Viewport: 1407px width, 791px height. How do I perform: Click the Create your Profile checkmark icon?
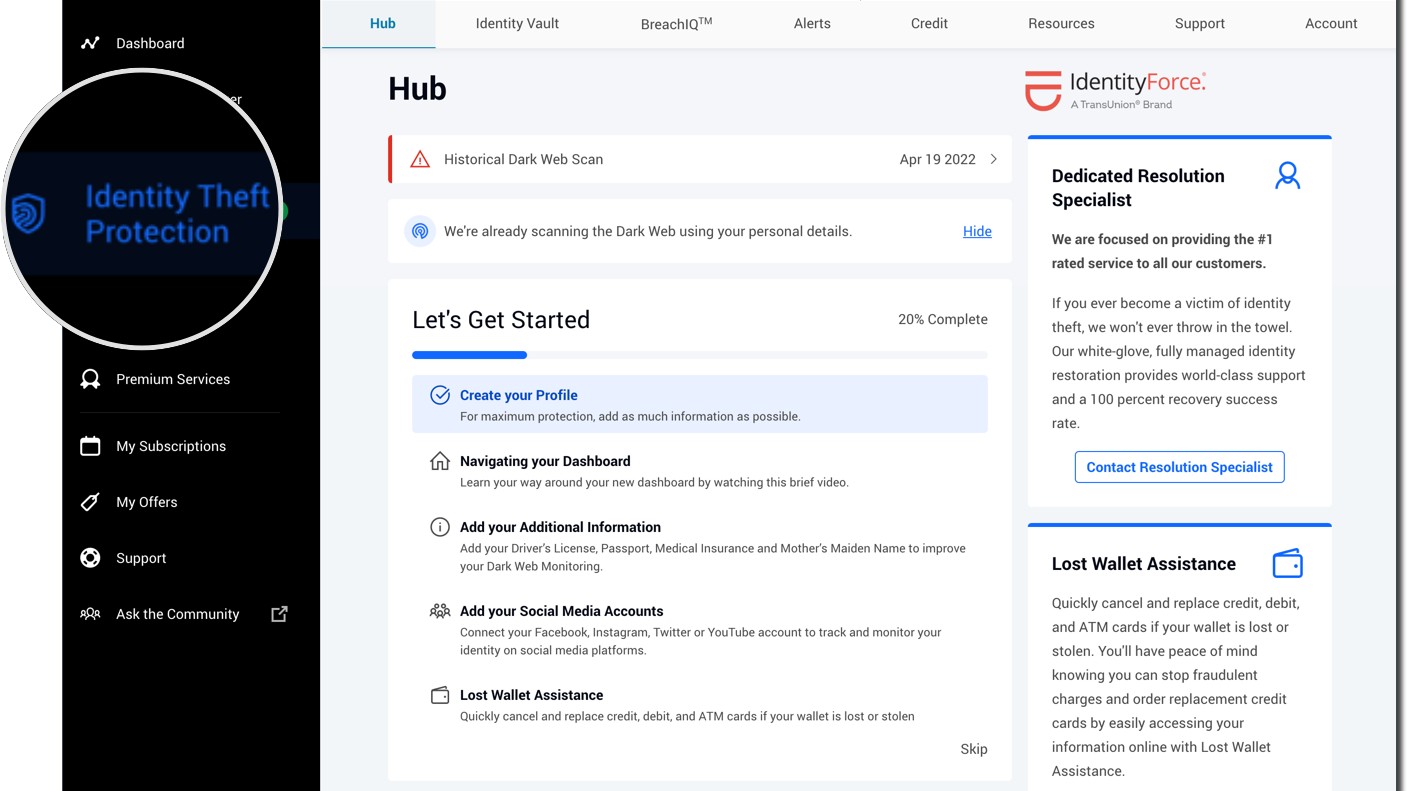[x=440, y=395]
